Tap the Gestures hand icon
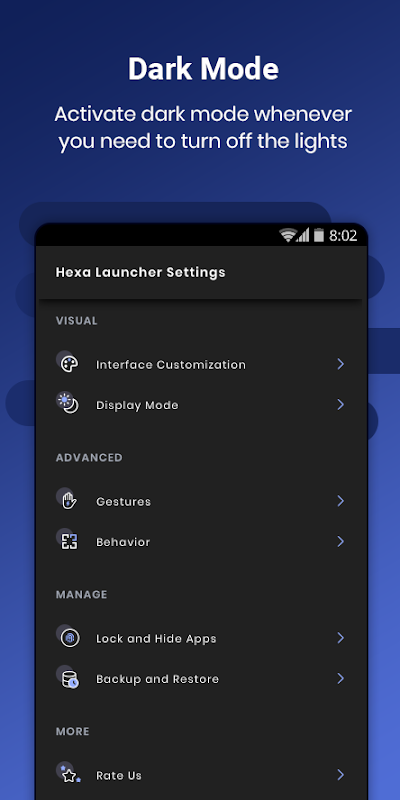400x800 pixels. [x=69, y=501]
